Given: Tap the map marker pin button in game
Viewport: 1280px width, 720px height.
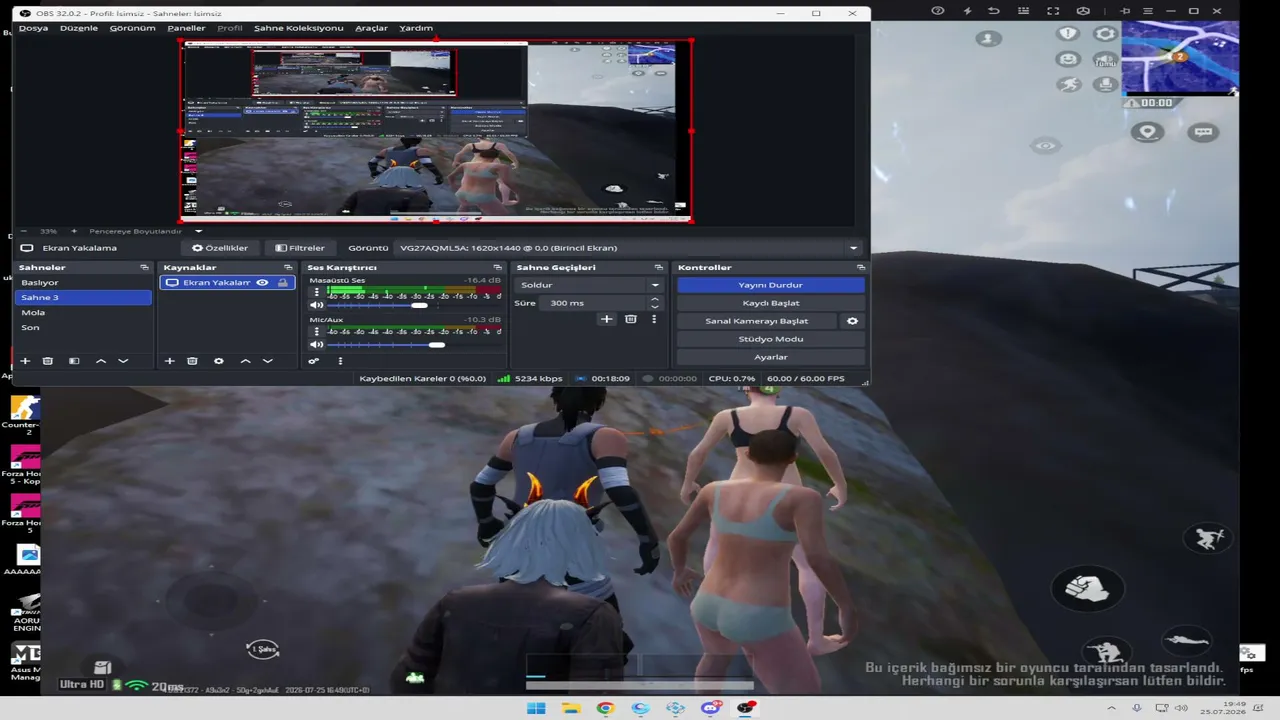Looking at the screenshot, I should [1147, 132].
